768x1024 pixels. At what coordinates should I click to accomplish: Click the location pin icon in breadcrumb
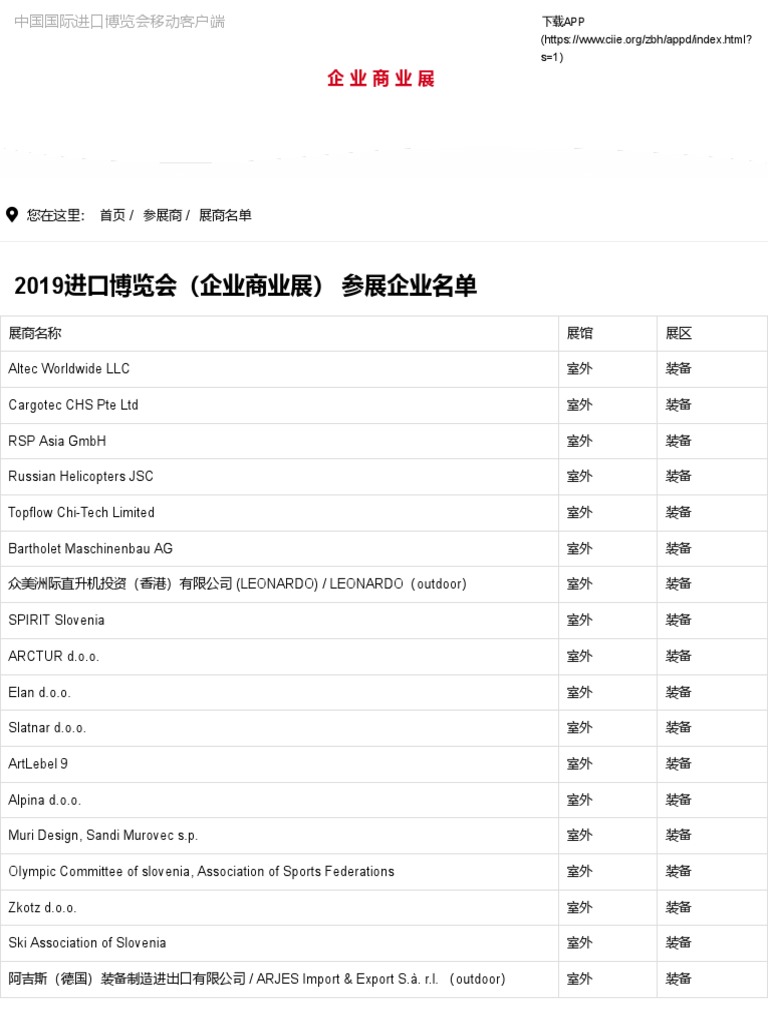tap(12, 215)
